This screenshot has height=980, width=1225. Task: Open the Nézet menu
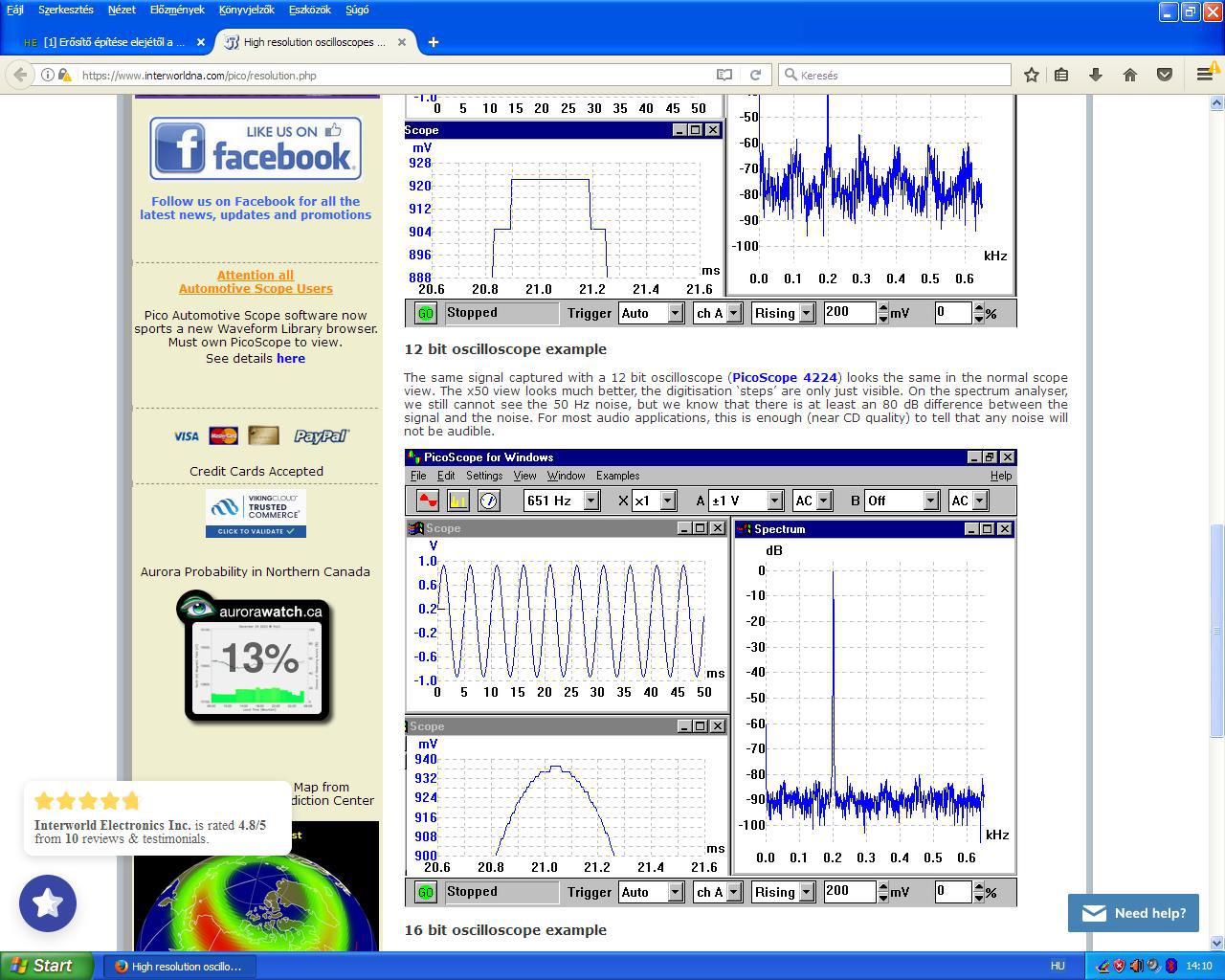coord(122,10)
